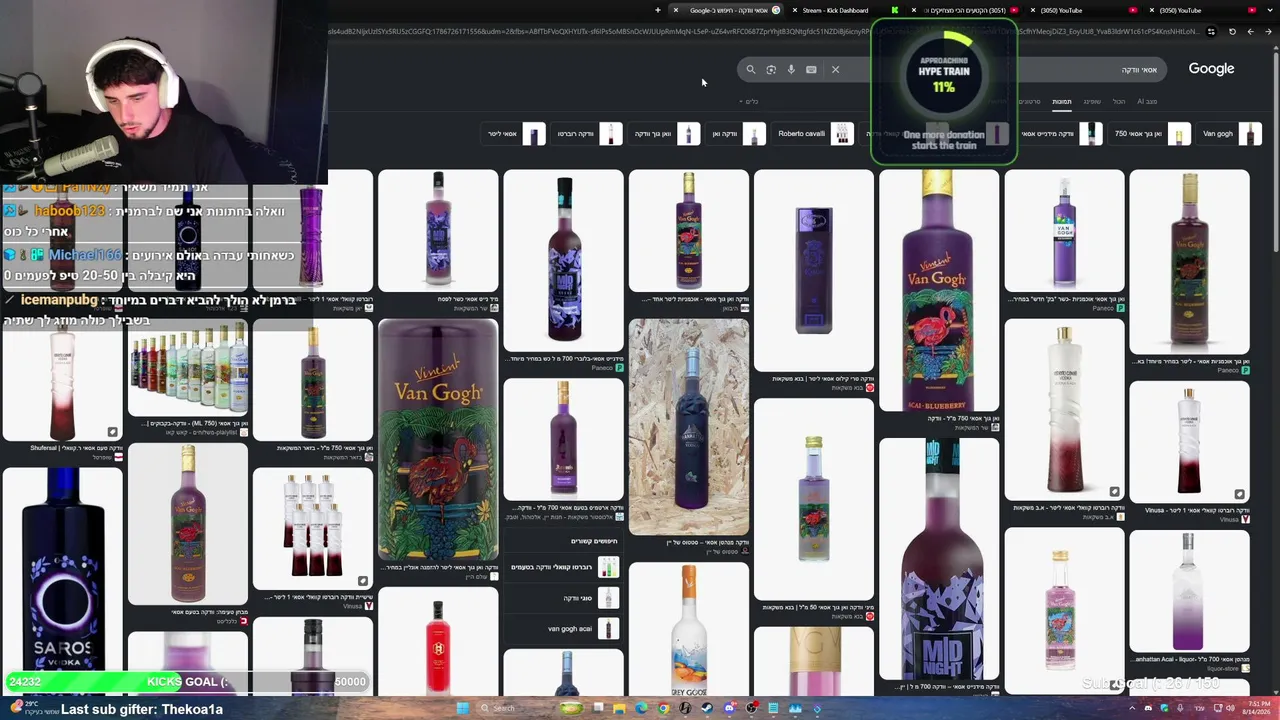Image resolution: width=1280 pixels, height=720 pixels.
Task: Open the Saros Vodka bottle image
Action: [62, 580]
